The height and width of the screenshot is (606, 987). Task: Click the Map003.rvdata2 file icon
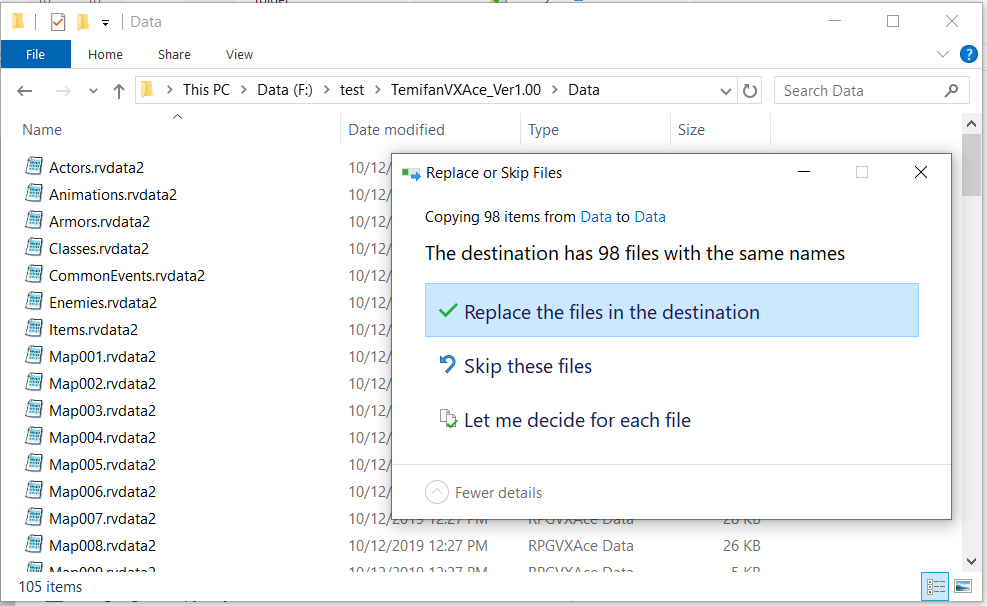(34, 410)
